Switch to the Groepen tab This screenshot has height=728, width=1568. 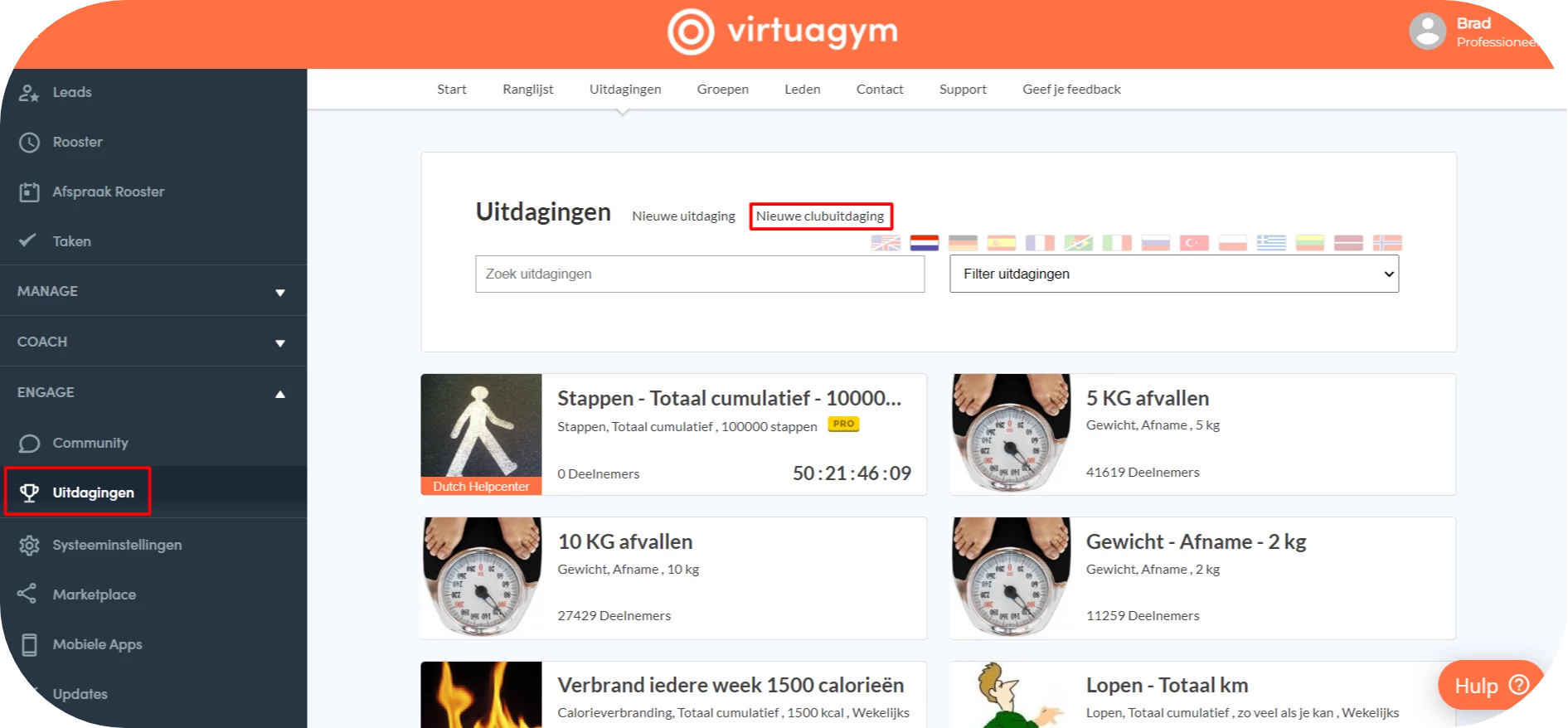[x=723, y=90]
